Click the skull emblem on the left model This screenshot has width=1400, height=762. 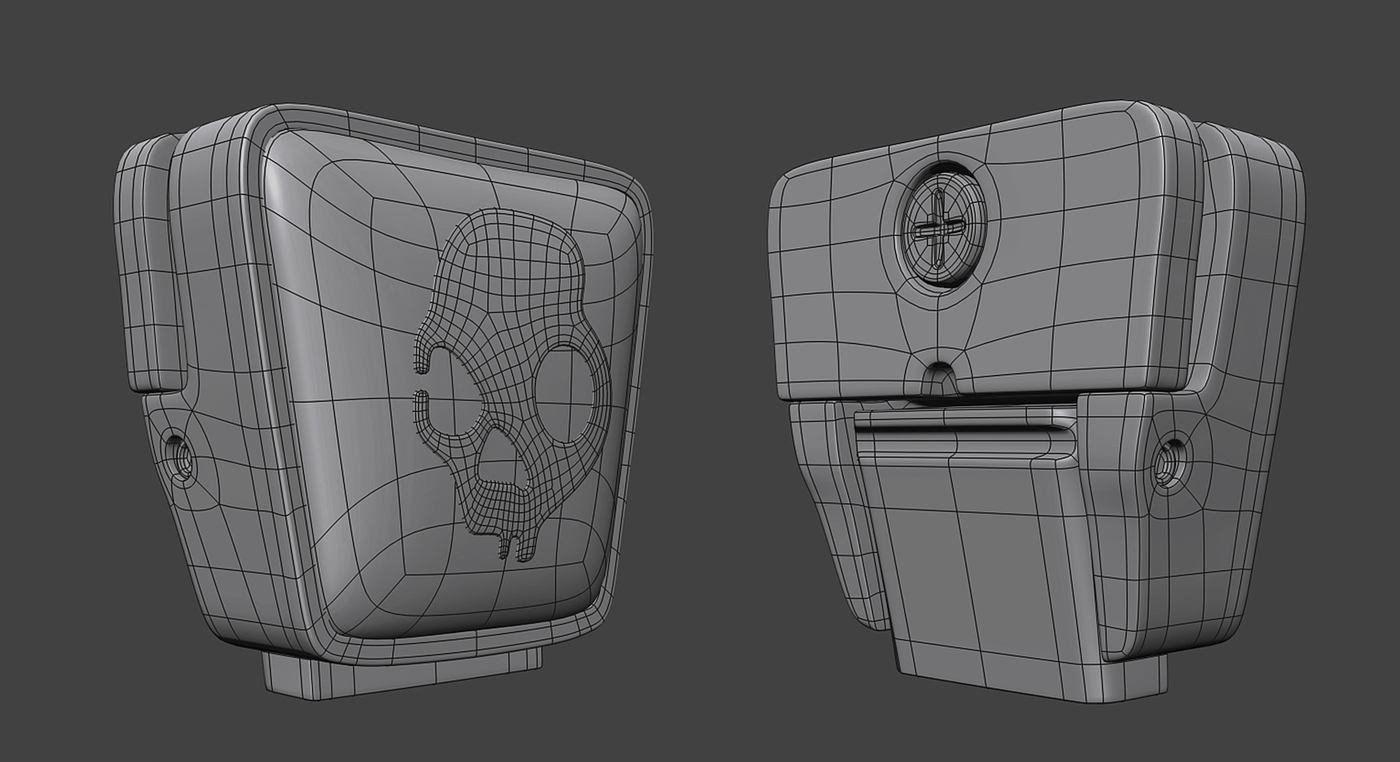click(x=512, y=384)
